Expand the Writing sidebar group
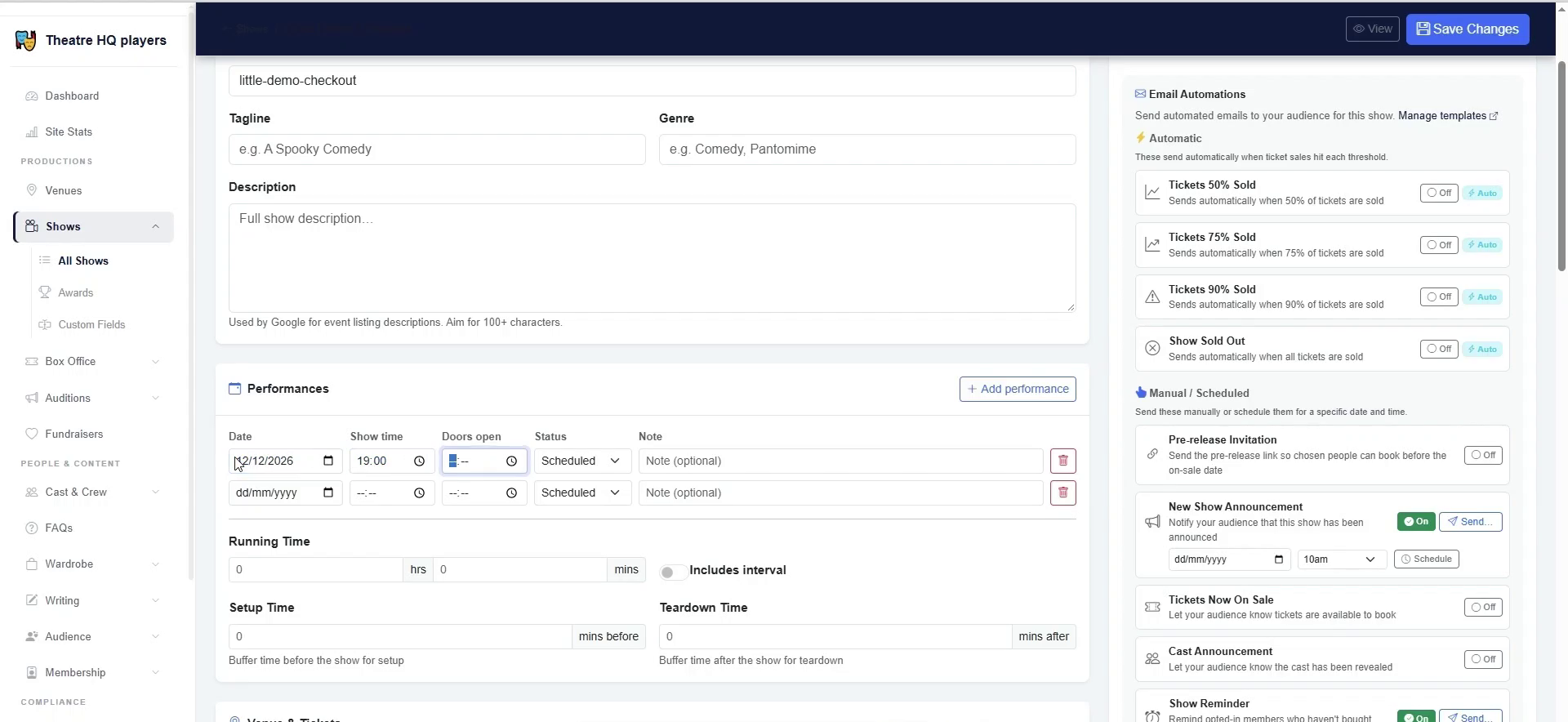The image size is (1568, 722). [155, 600]
